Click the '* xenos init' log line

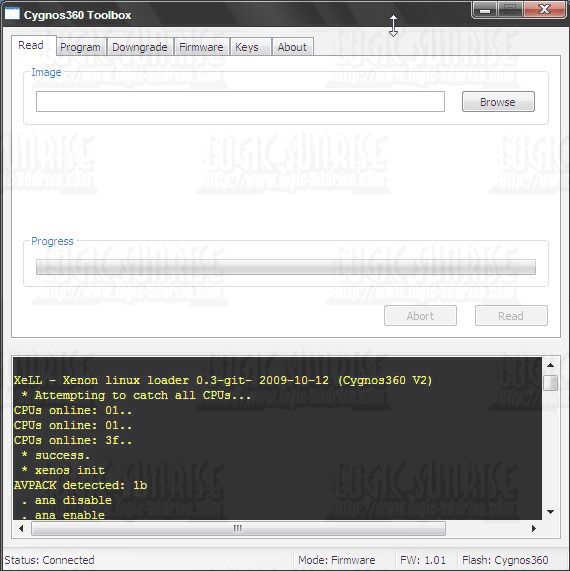coord(63,470)
